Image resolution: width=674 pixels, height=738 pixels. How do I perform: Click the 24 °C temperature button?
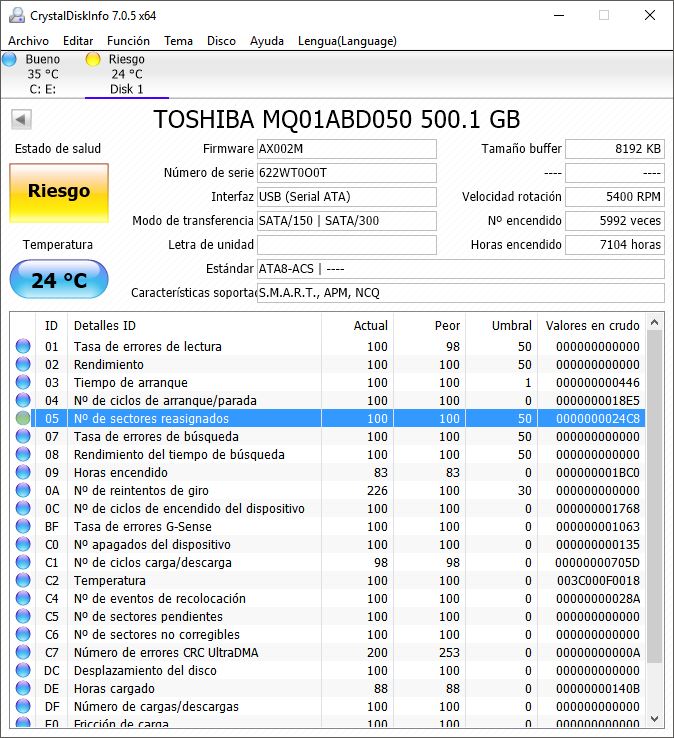pyautogui.click(x=59, y=280)
